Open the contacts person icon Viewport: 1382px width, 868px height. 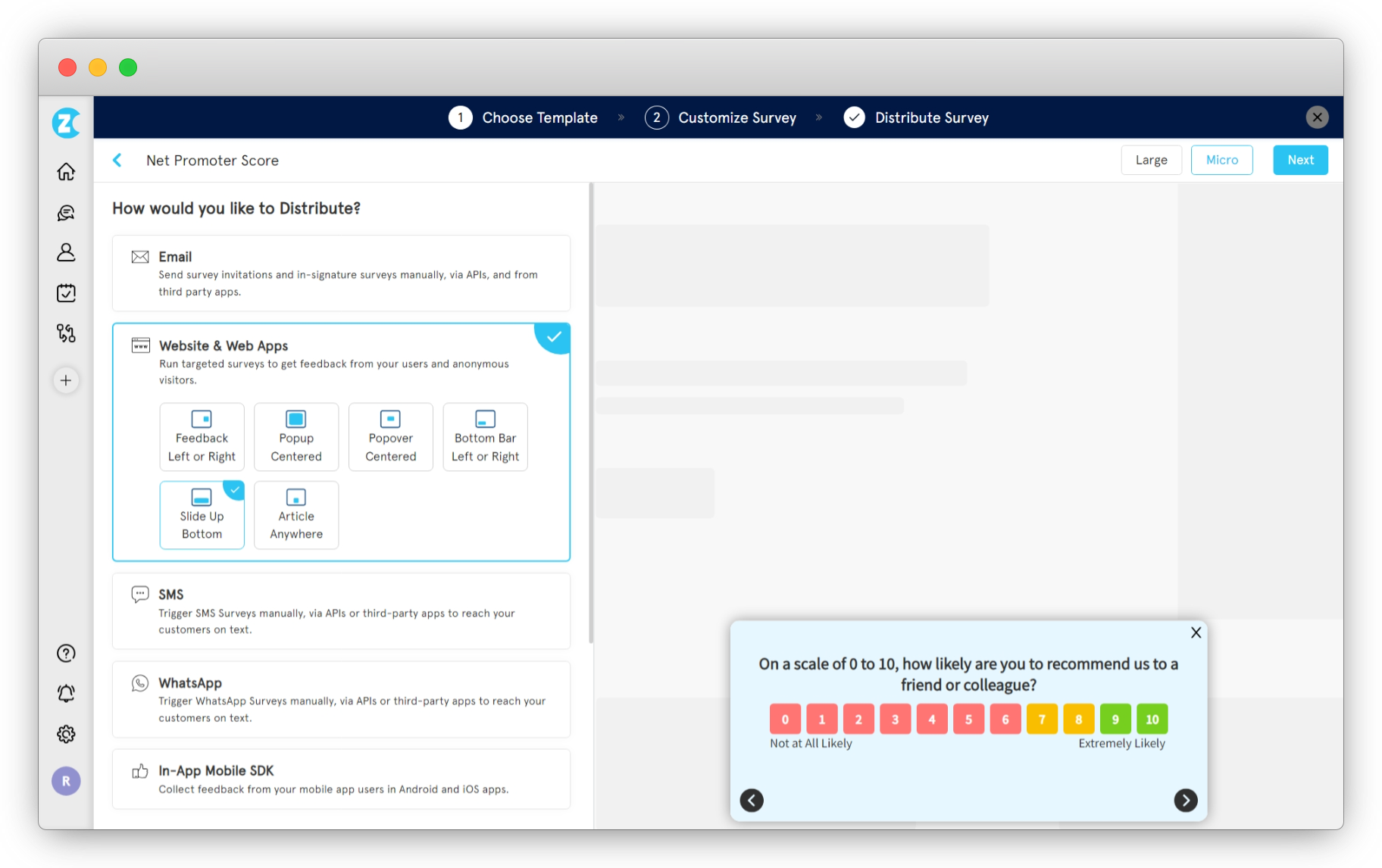click(66, 252)
